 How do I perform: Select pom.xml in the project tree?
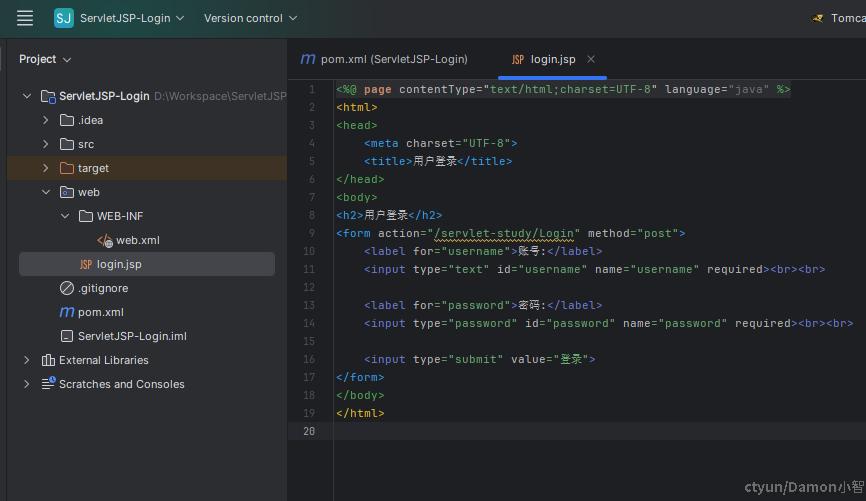click(101, 312)
